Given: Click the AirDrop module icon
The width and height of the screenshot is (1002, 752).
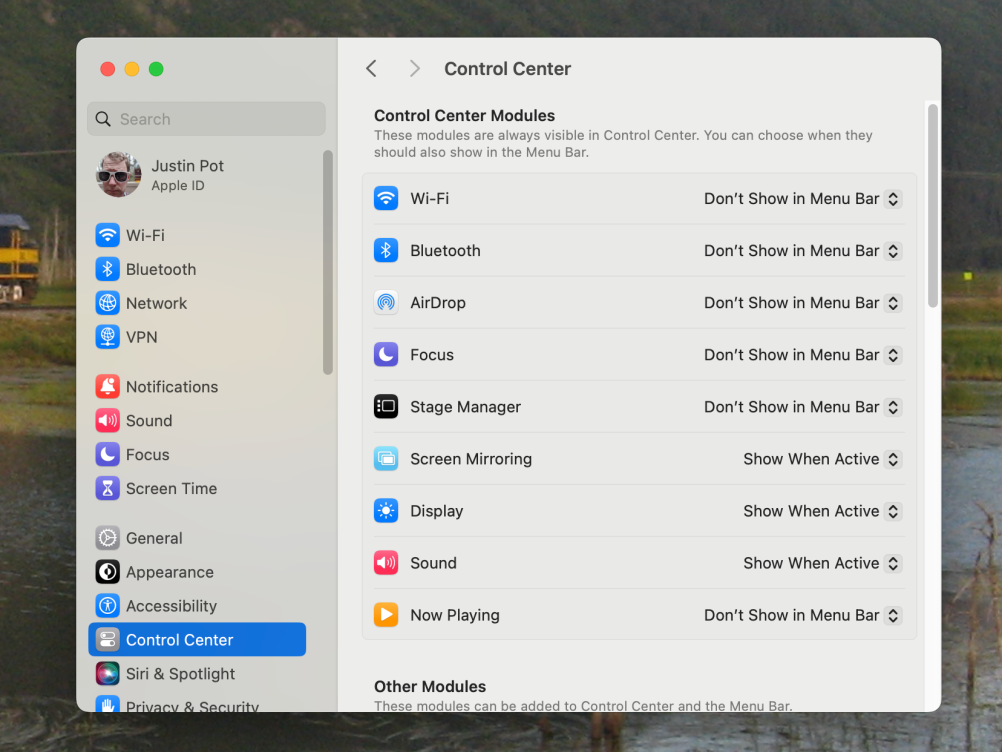Looking at the screenshot, I should 386,302.
